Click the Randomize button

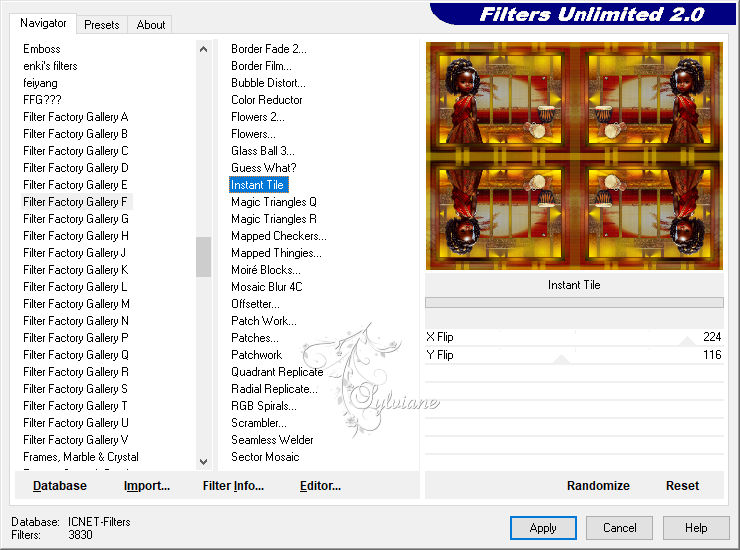click(x=598, y=485)
